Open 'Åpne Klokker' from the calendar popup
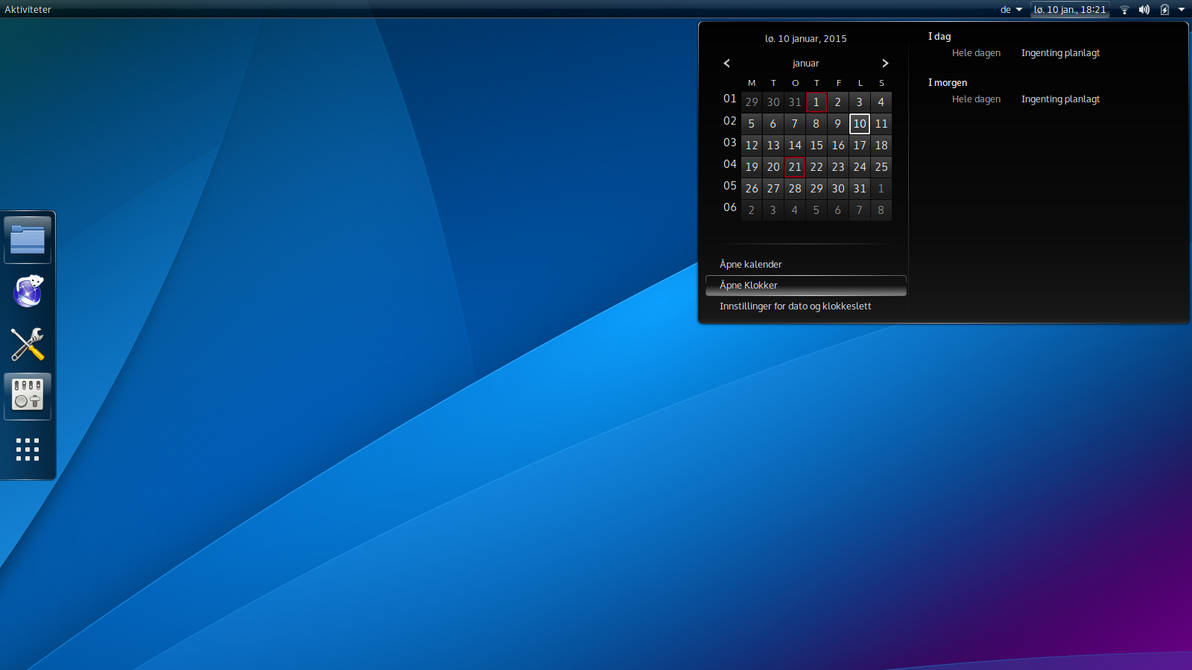This screenshot has width=1192, height=670. (747, 285)
